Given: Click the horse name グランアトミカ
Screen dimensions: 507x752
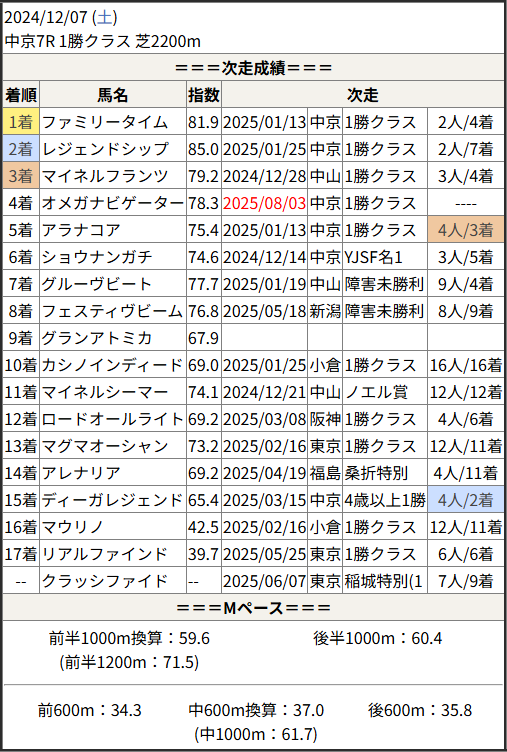Looking at the screenshot, I should [x=96, y=338].
